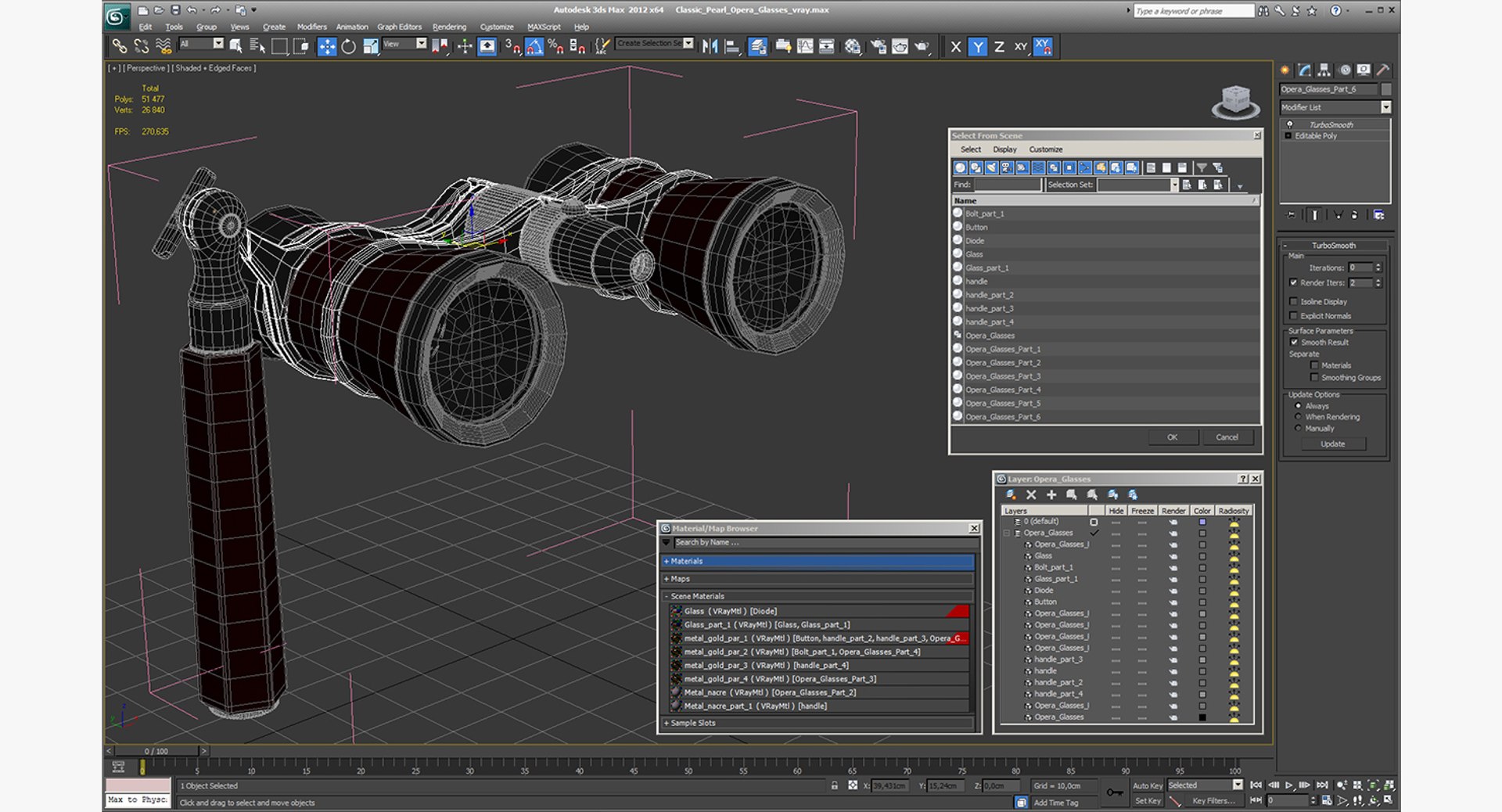Image resolution: width=1502 pixels, height=812 pixels.
Task: Open the Rendering menu
Action: pyautogui.click(x=449, y=27)
